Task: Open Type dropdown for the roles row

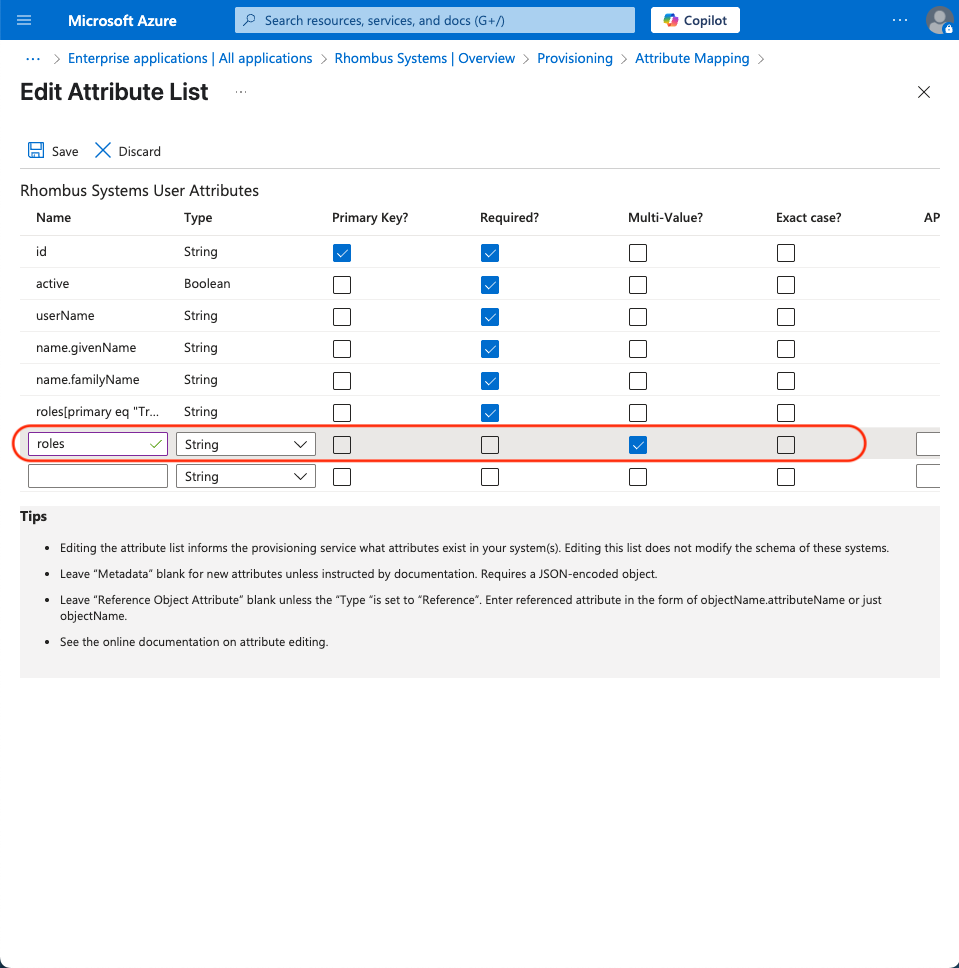Action: [246, 444]
